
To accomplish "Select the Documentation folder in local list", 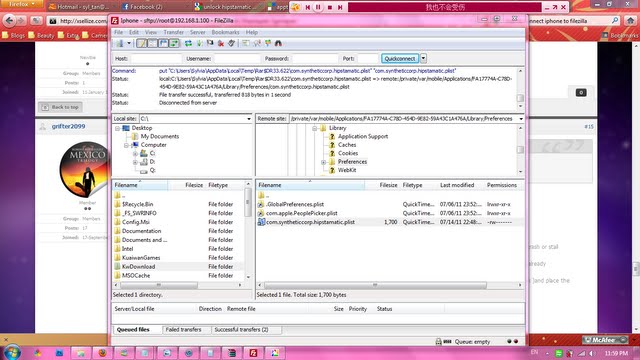I will click(142, 231).
